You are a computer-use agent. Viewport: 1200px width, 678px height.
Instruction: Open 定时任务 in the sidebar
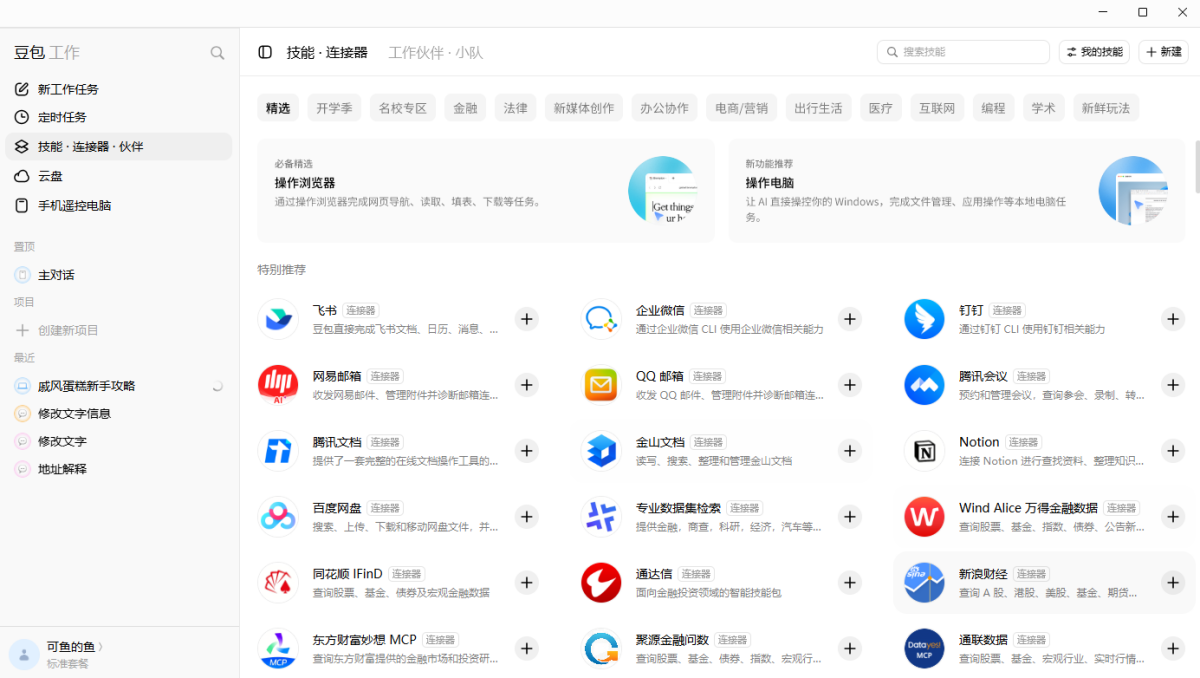(x=119, y=117)
